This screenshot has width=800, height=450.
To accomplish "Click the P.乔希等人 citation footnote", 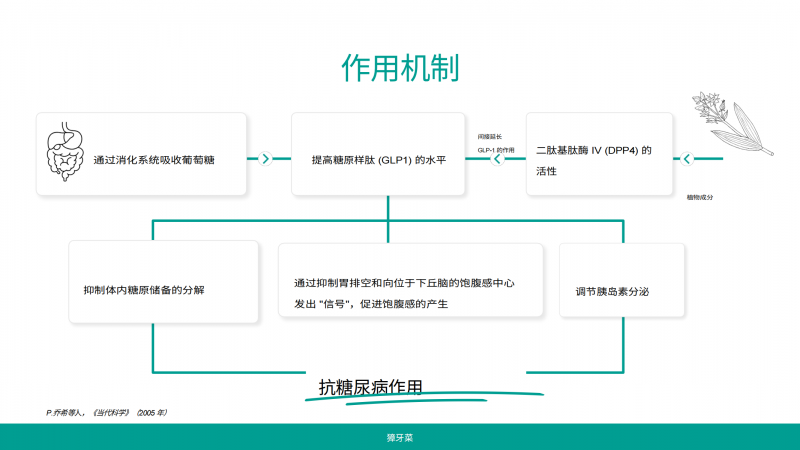I will (106, 412).
